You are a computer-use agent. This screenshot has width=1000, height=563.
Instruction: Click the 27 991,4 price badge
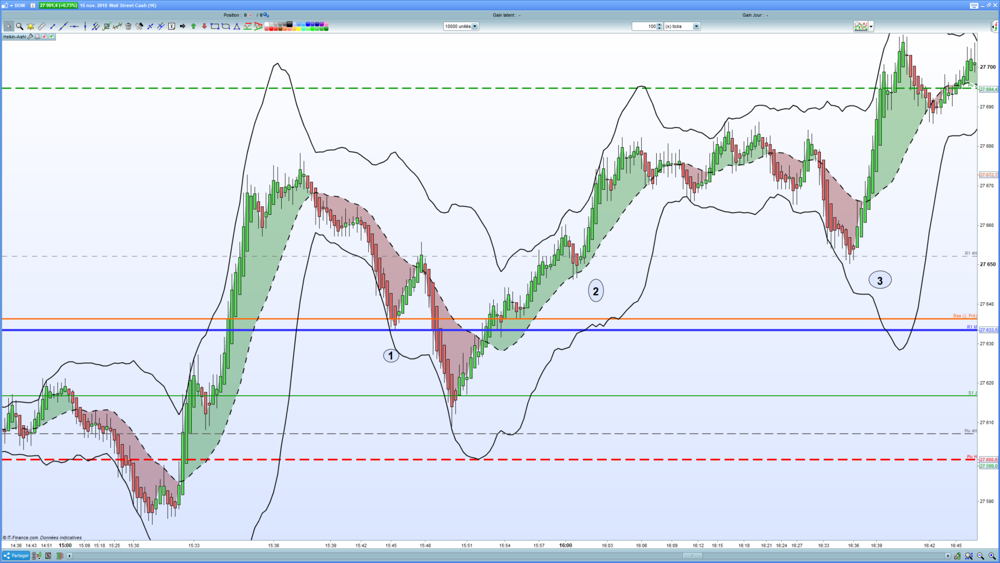click(58, 5)
